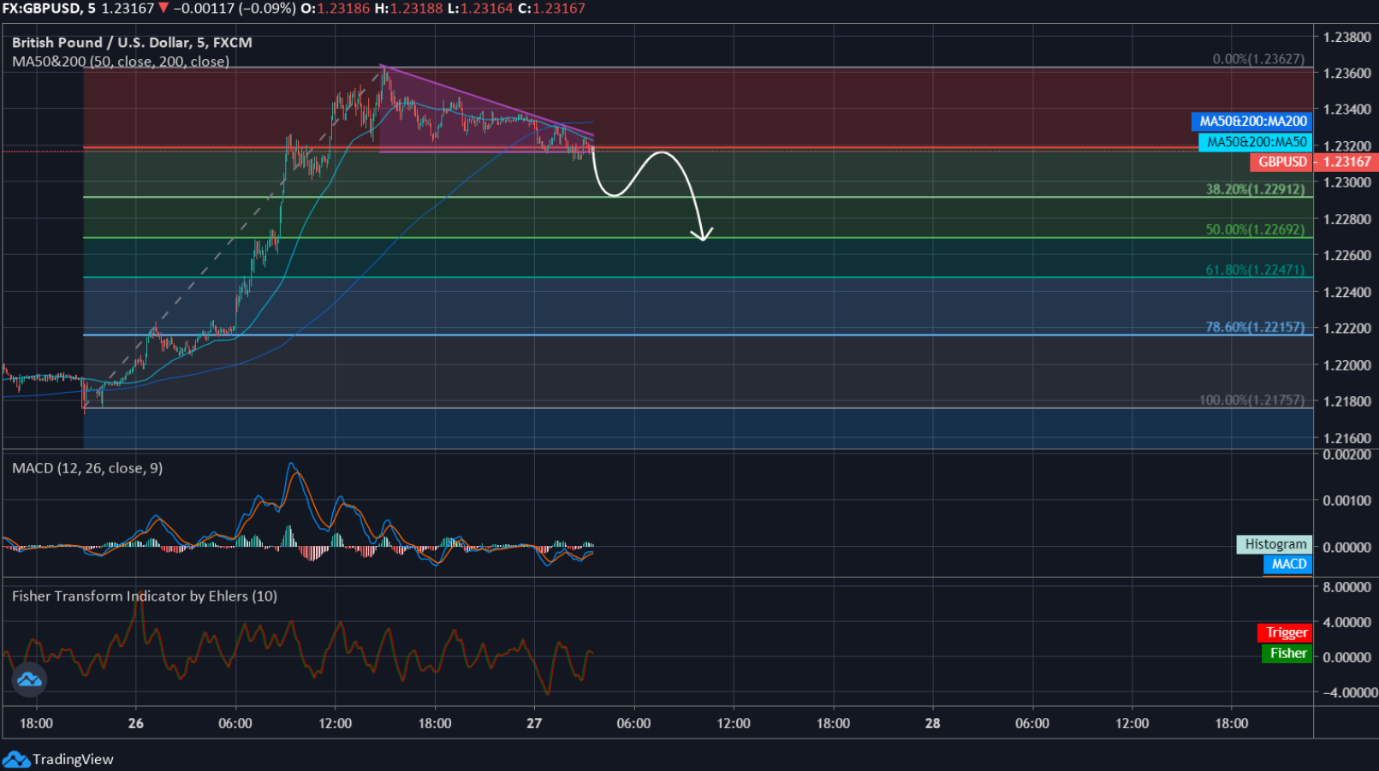Open the MACD (12, 26, close, 9) indicator title
The width and height of the screenshot is (1379, 771).
coord(87,468)
